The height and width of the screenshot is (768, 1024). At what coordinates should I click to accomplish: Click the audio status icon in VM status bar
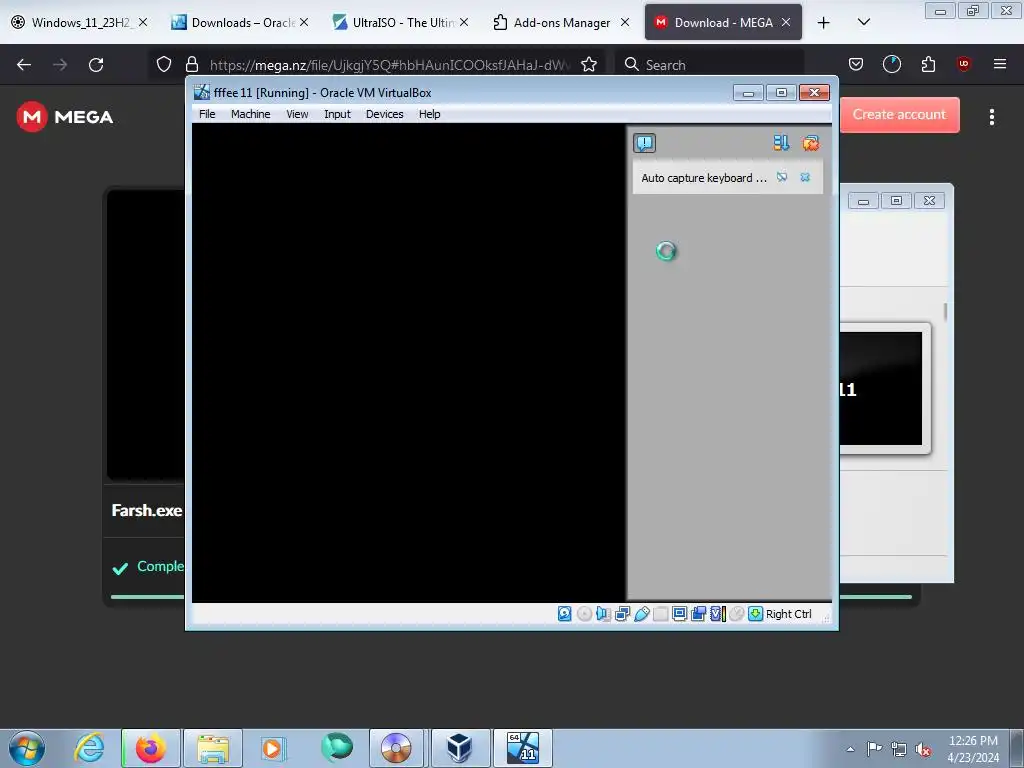[603, 614]
